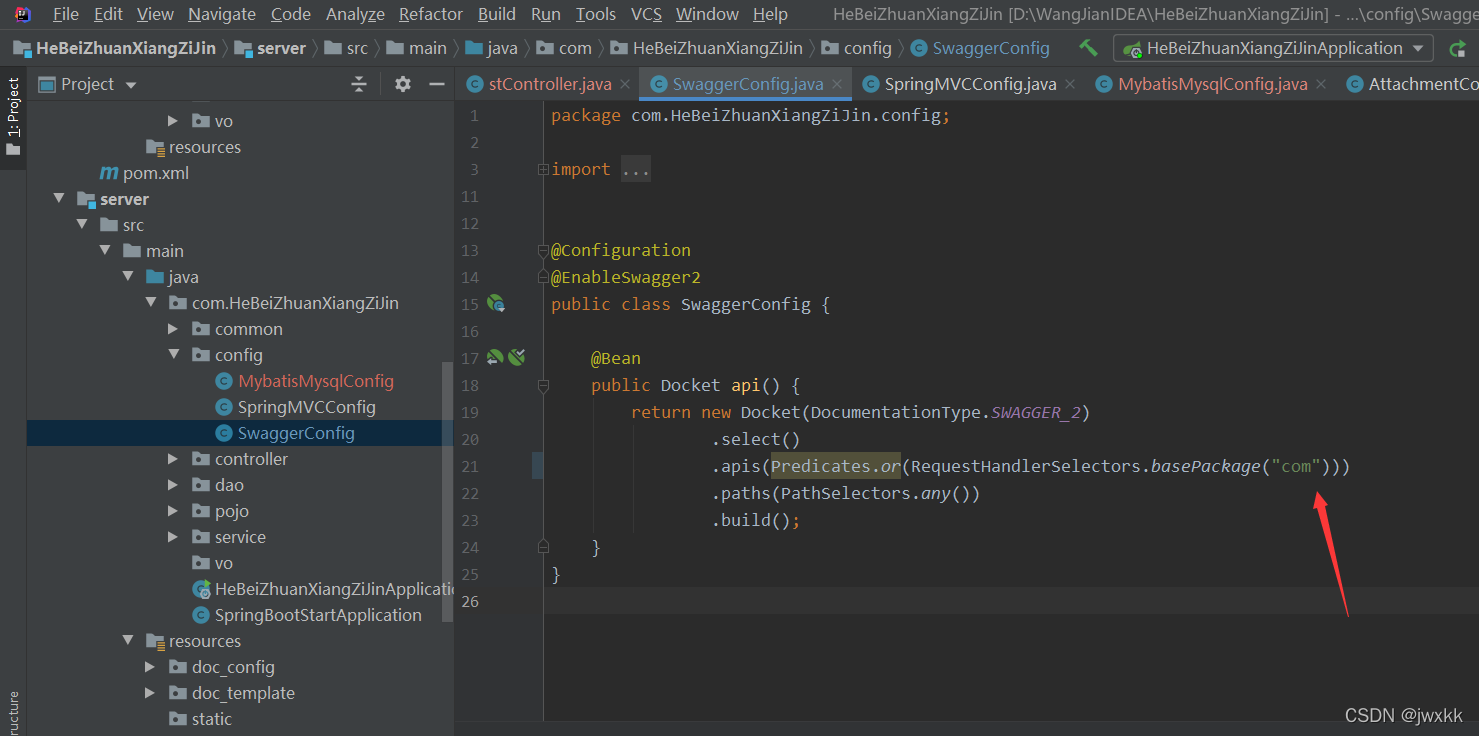Open the Structure tool window button
Image resolution: width=1479 pixels, height=736 pixels.
point(13,712)
